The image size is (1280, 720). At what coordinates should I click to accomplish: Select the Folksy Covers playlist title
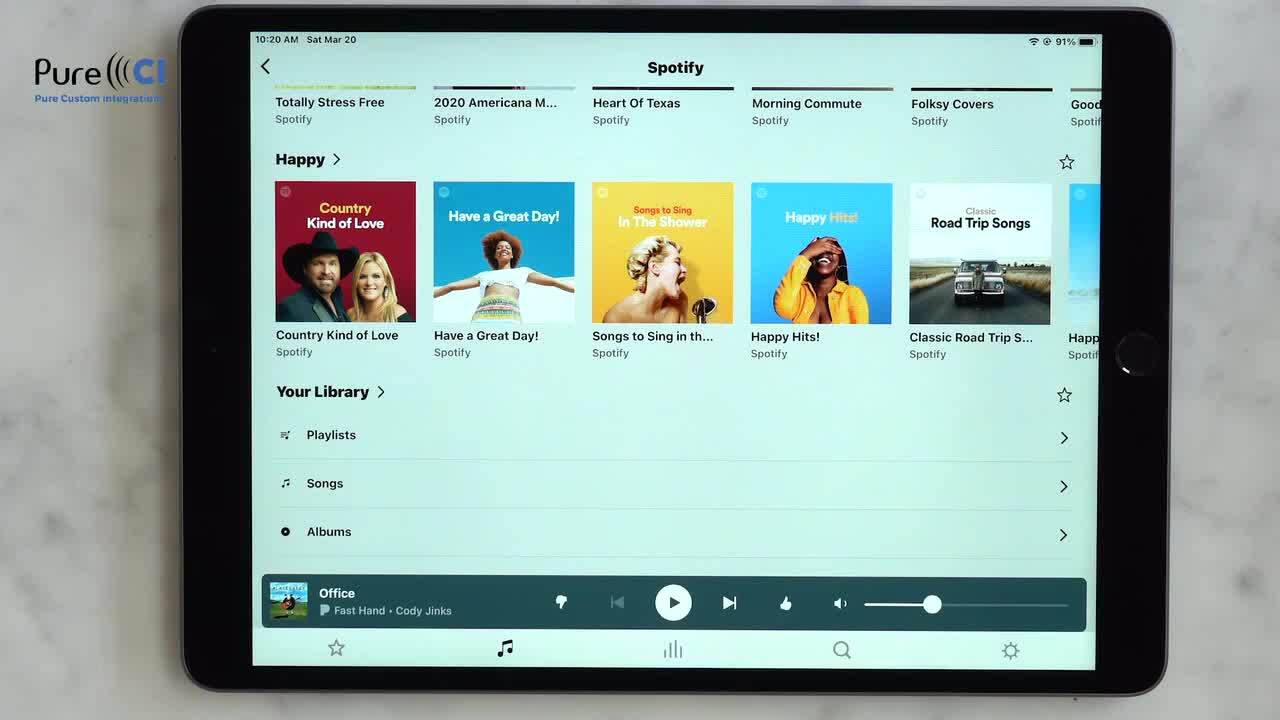point(952,104)
